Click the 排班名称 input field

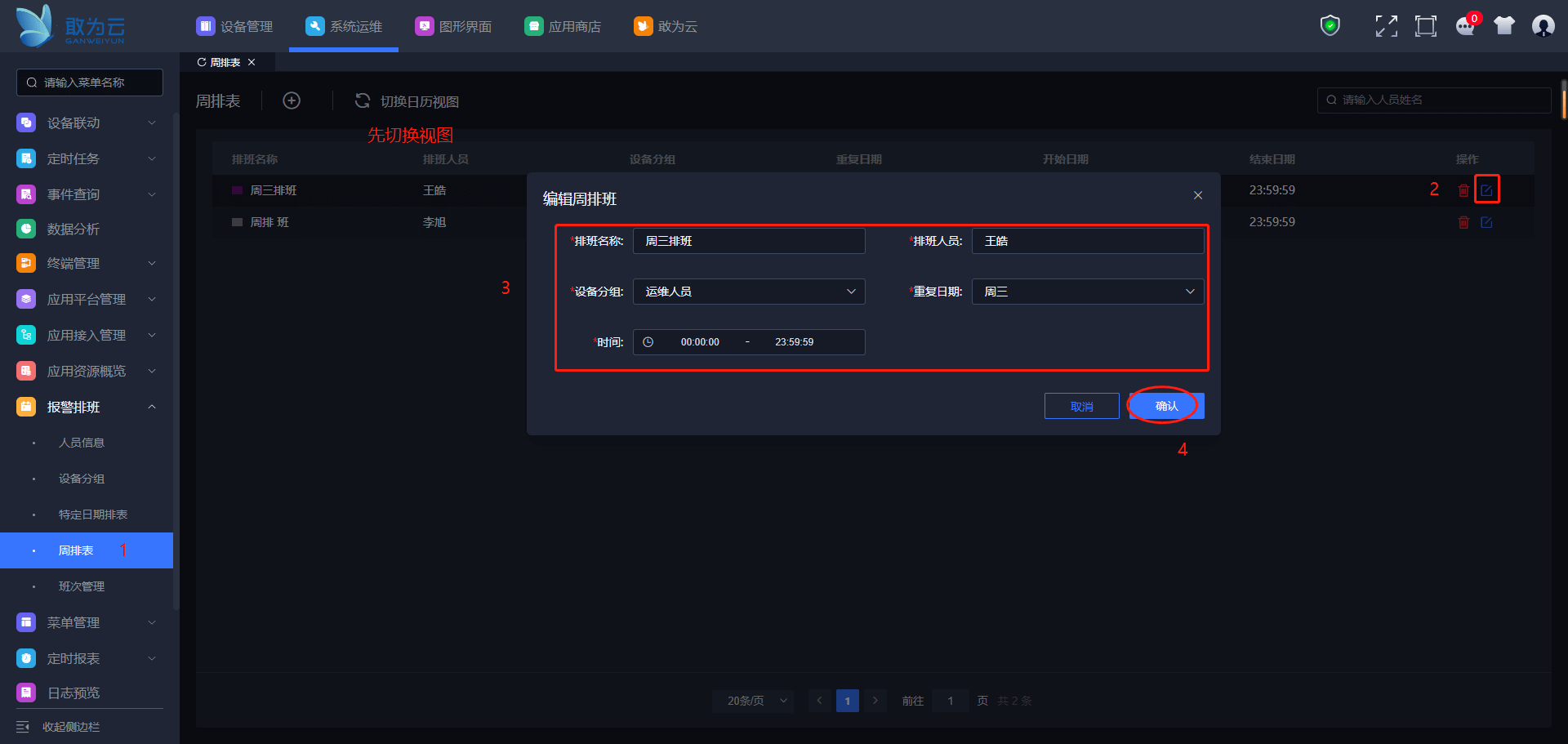(749, 241)
